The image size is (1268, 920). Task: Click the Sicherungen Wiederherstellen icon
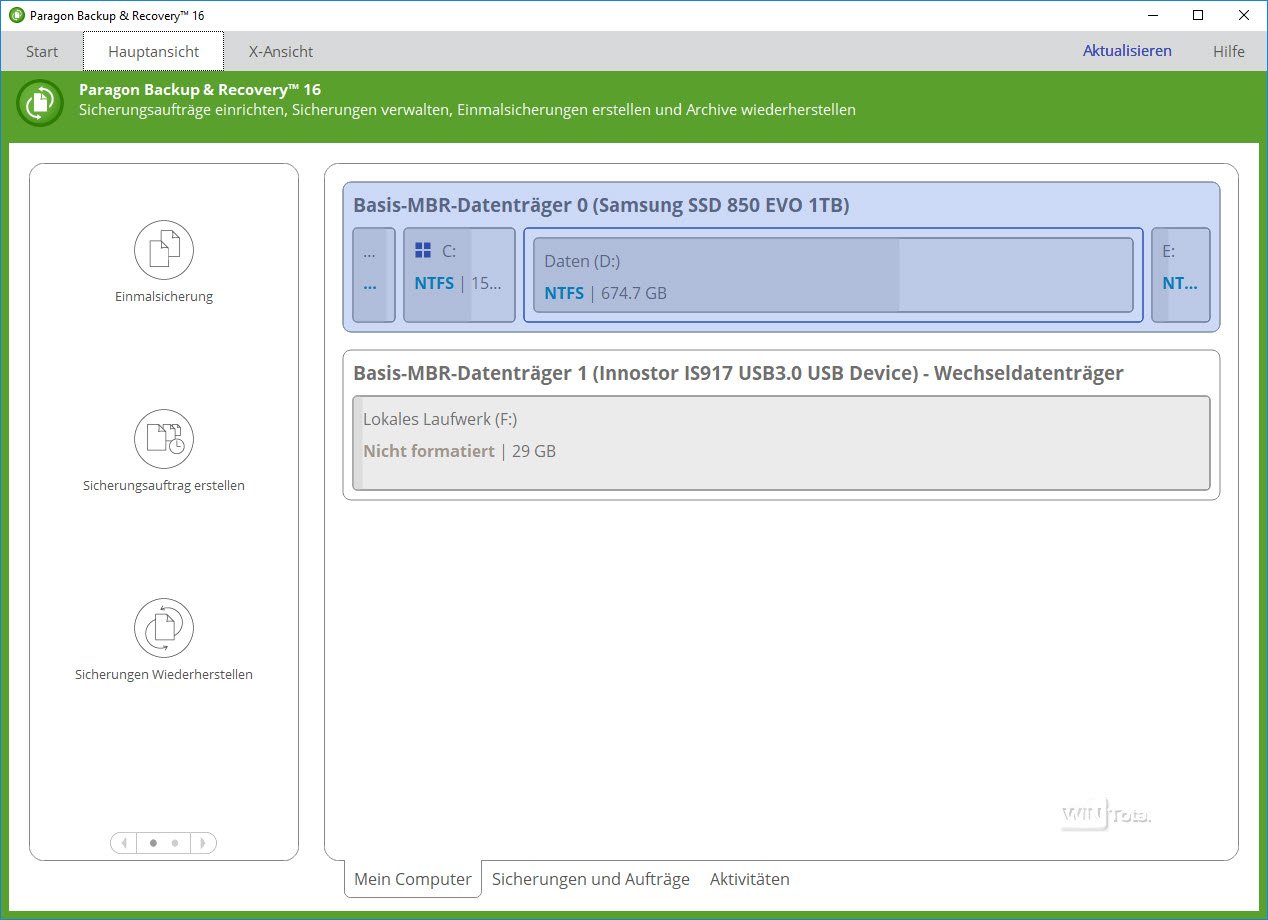coord(164,628)
